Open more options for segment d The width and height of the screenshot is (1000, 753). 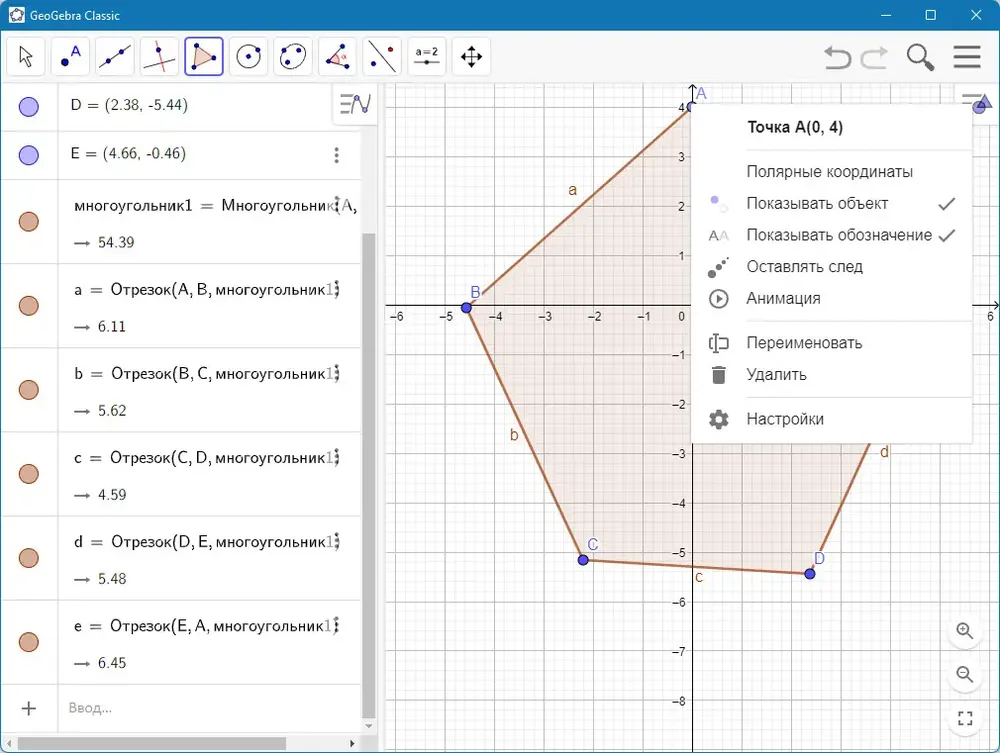tap(337, 542)
